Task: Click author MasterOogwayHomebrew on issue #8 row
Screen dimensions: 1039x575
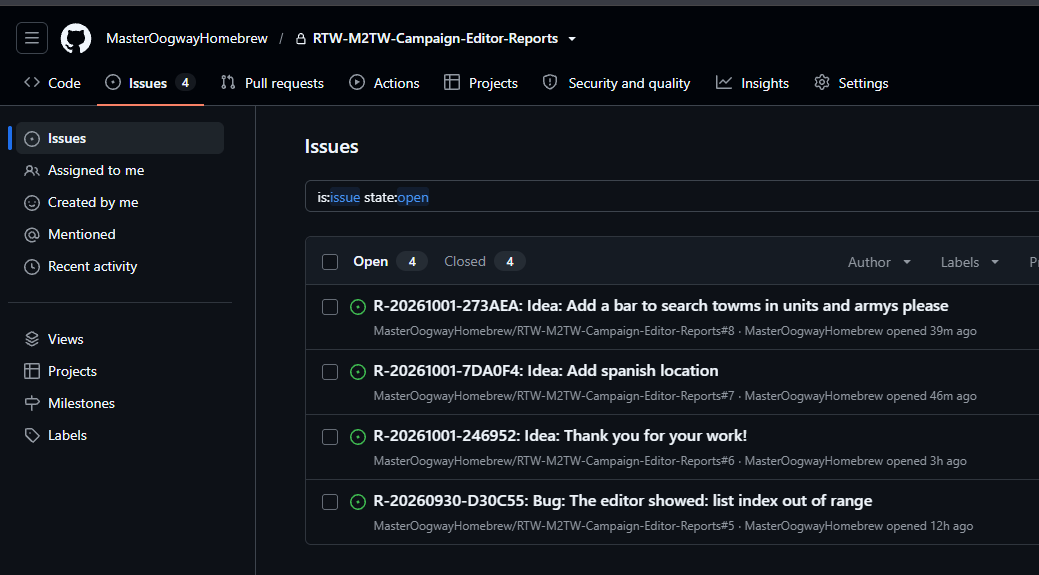Action: (814, 331)
